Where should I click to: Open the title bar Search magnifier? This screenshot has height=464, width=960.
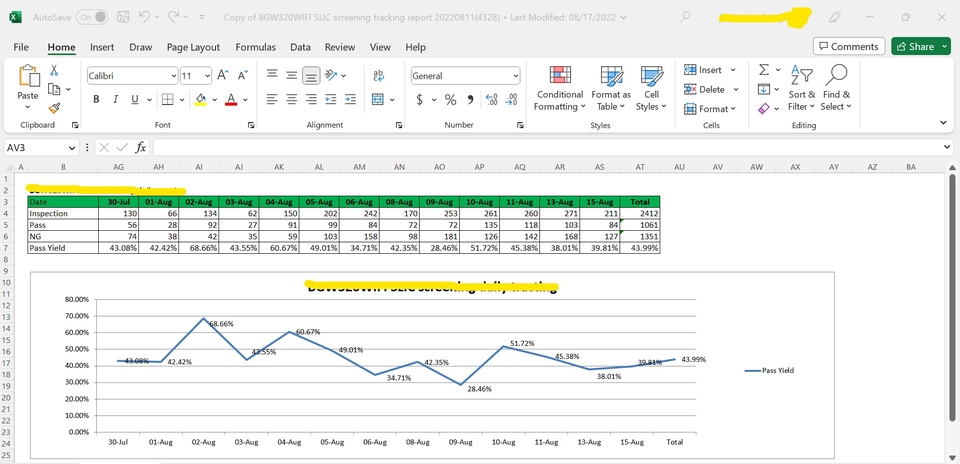coord(686,17)
